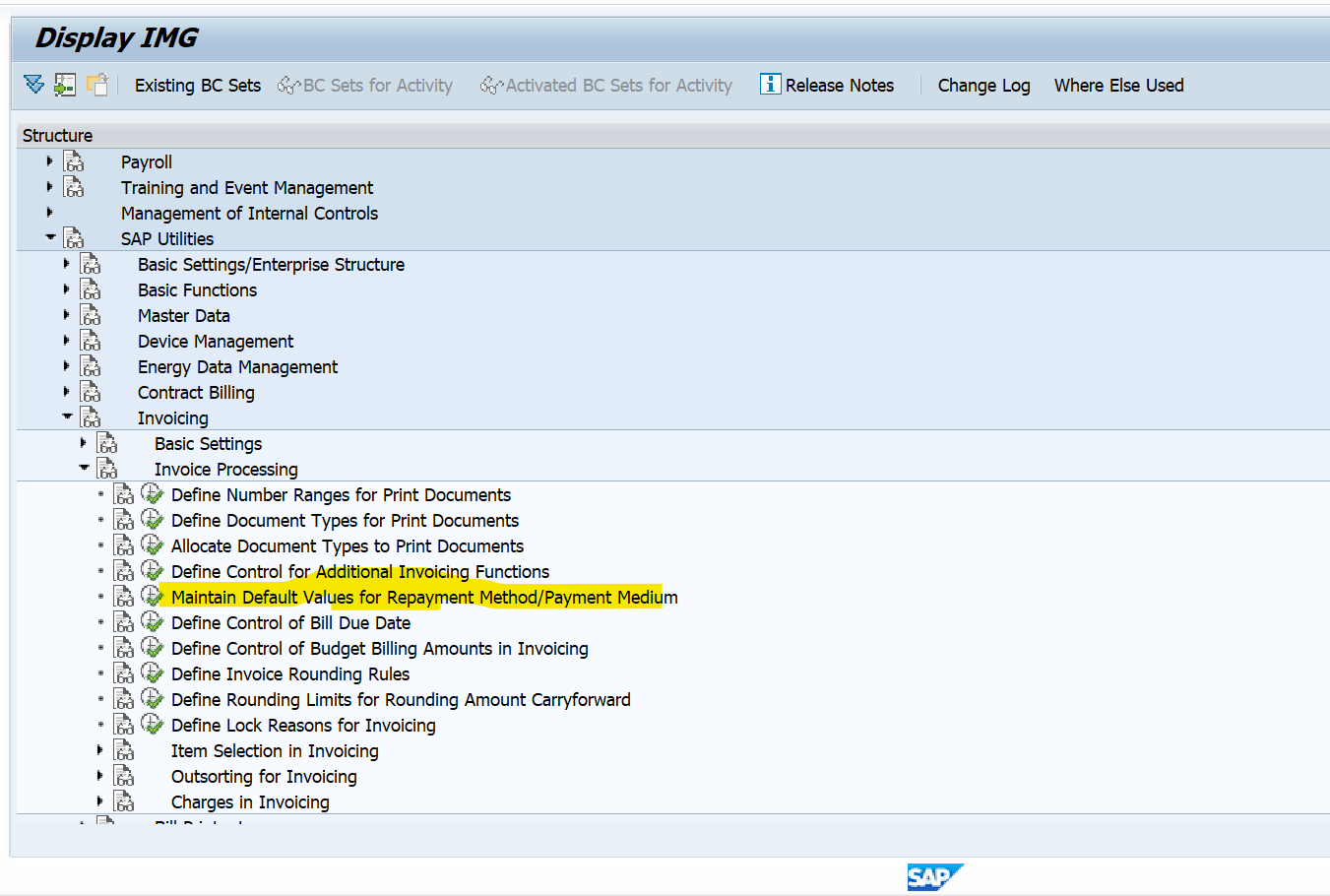Open the Change Log
Screen dimensions: 1330x896
pyautogui.click(x=984, y=86)
